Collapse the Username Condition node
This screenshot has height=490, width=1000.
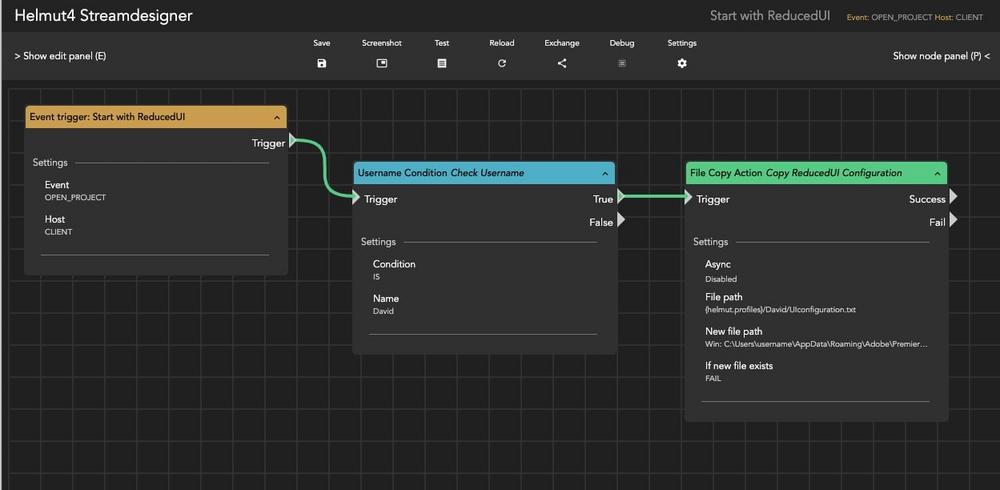click(604, 174)
